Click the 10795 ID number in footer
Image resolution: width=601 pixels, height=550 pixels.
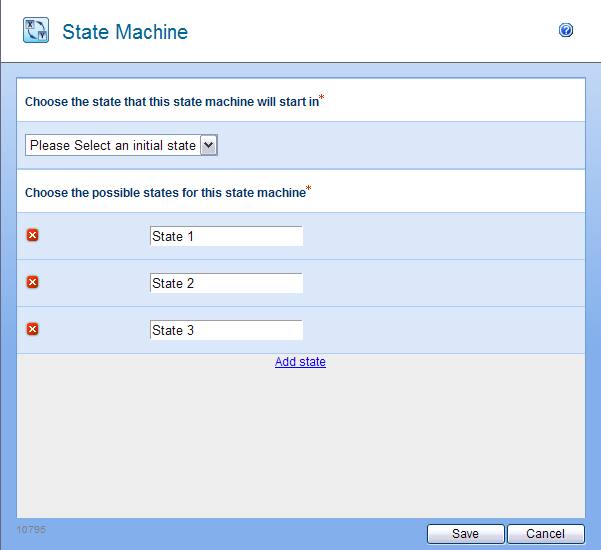pos(32,528)
